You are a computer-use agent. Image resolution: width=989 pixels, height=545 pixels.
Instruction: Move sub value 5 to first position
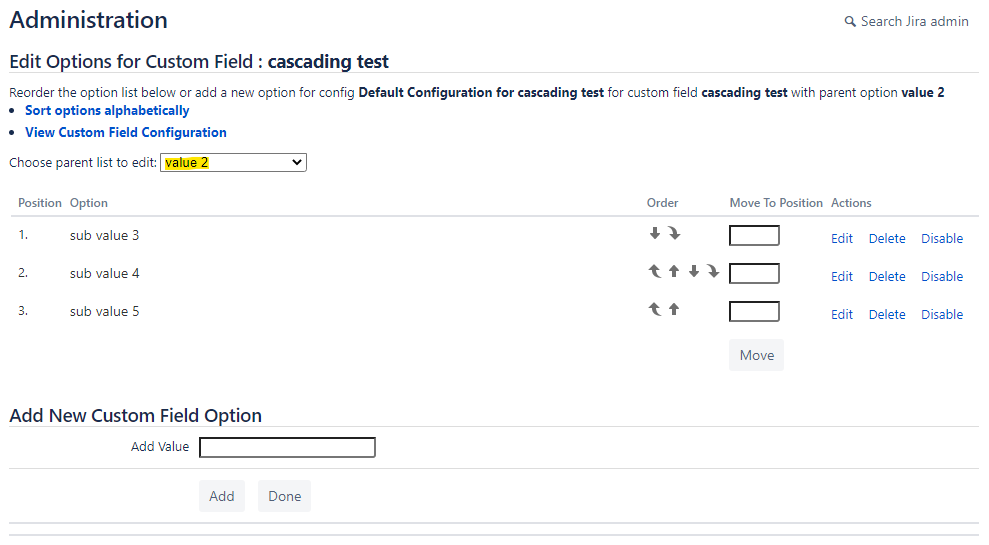coord(655,310)
